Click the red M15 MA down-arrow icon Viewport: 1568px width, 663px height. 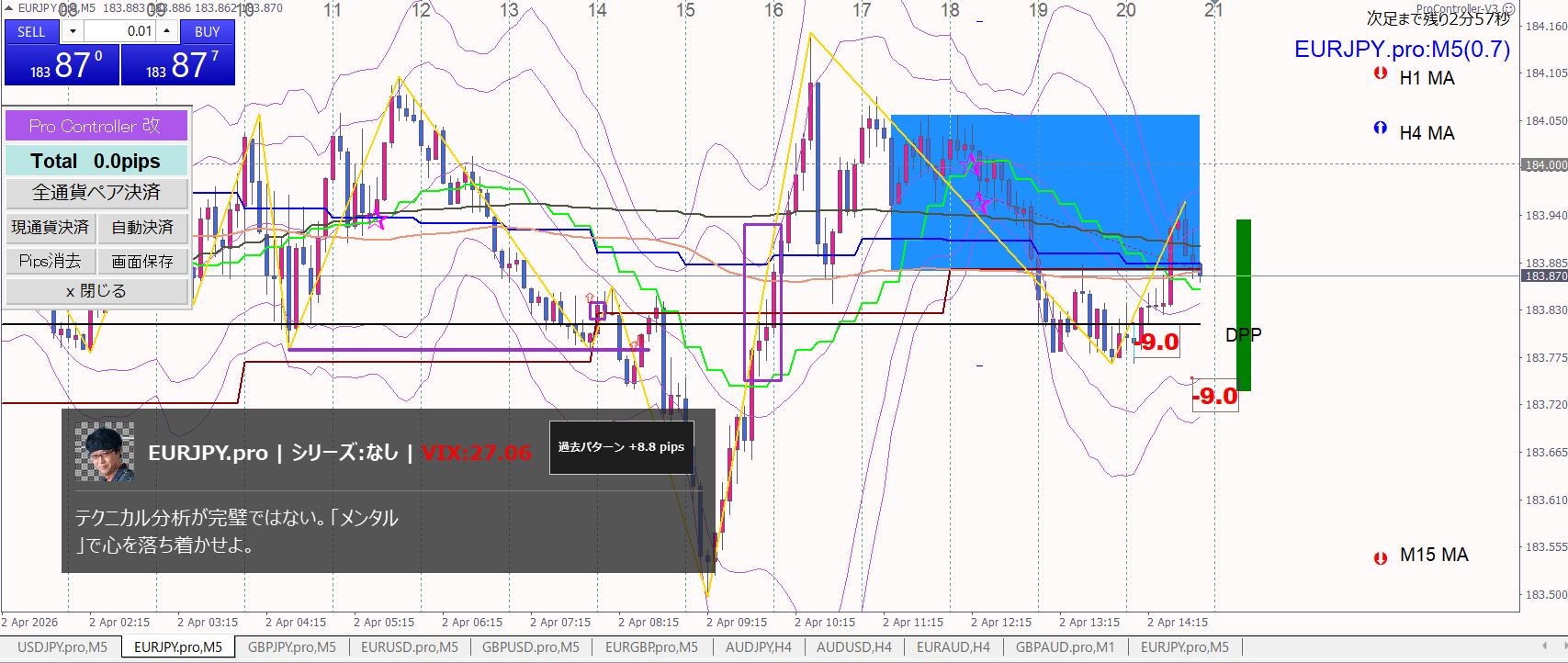pyautogui.click(x=1380, y=557)
